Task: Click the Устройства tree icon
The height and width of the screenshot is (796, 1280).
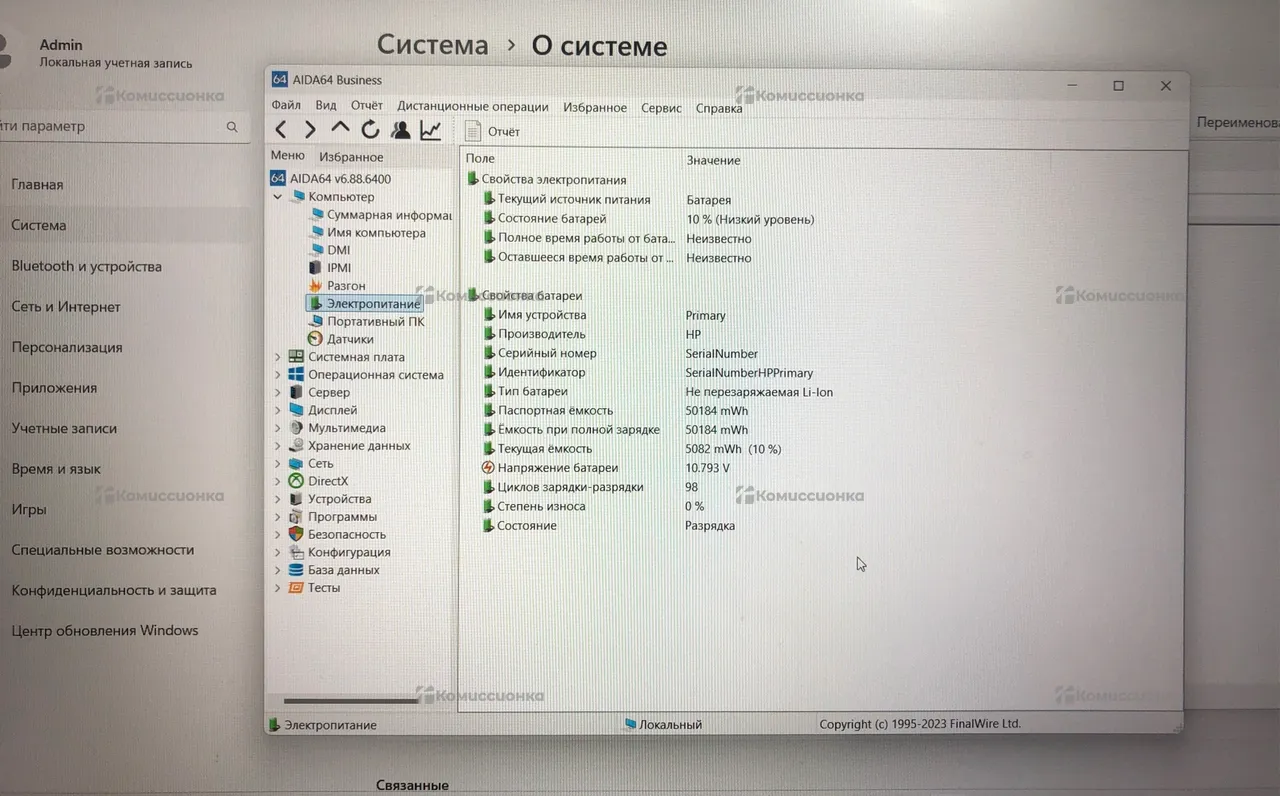Action: coord(296,499)
